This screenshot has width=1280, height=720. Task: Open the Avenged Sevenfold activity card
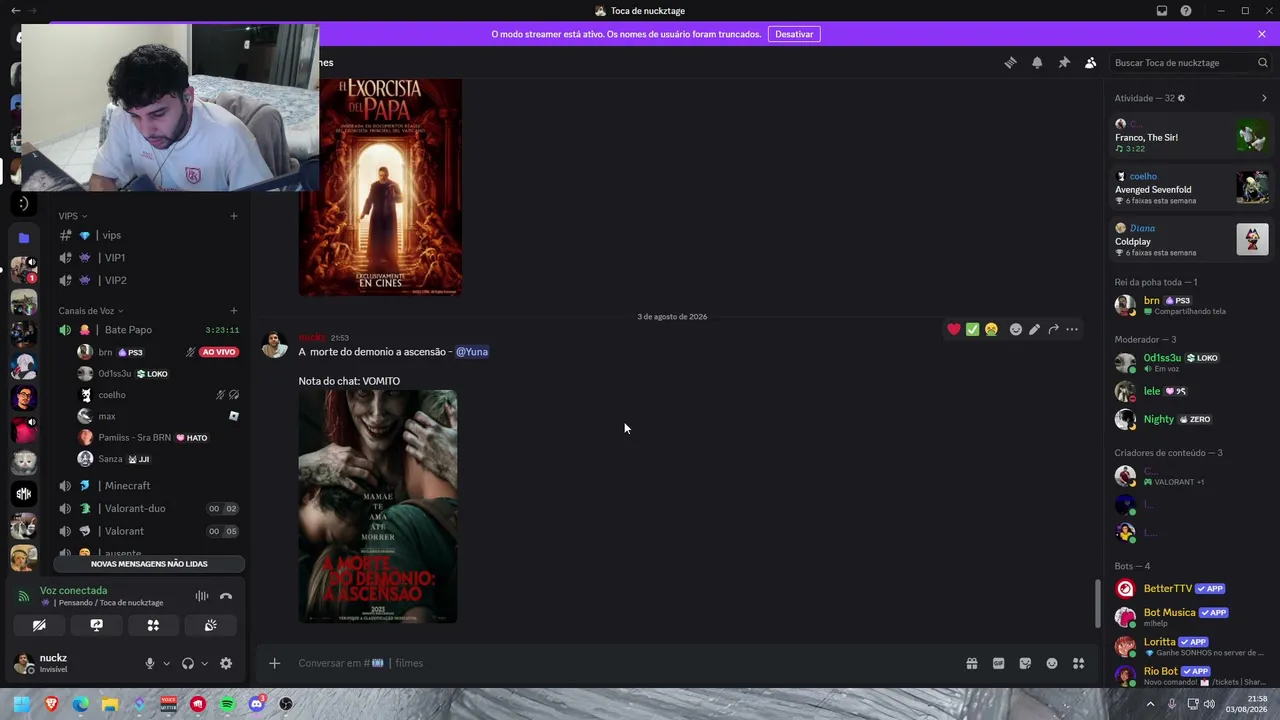[x=1191, y=188]
